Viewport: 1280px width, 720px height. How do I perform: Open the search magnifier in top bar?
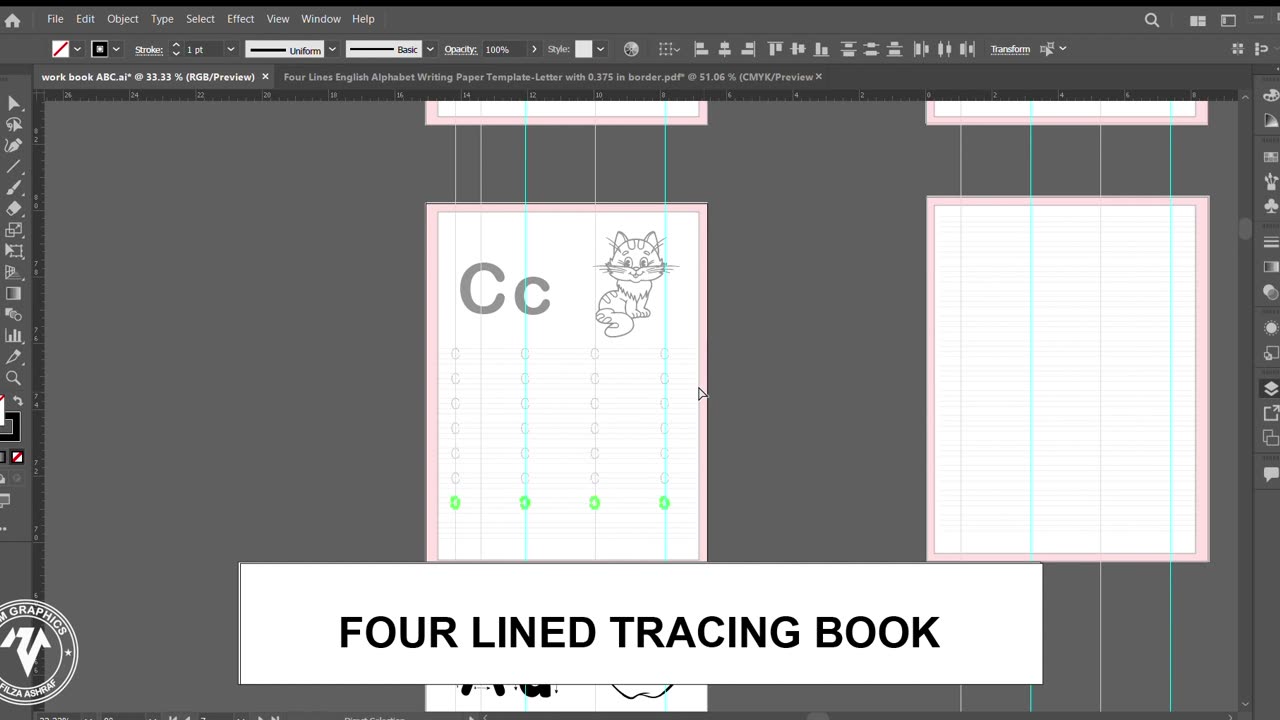click(1152, 20)
